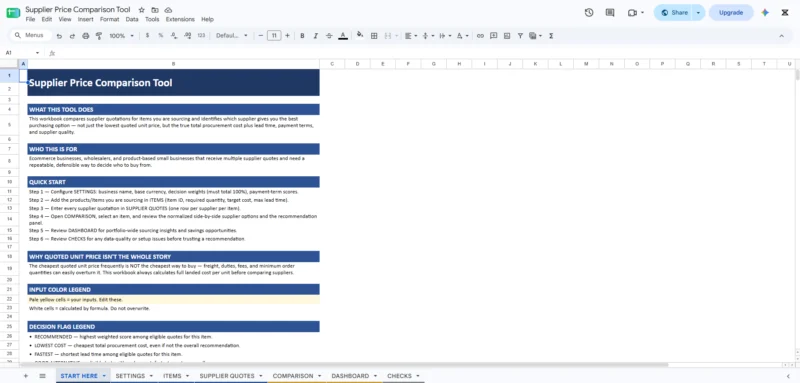Image resolution: width=800 pixels, height=383 pixels.
Task: Select the paint format tool
Action: 99,36
